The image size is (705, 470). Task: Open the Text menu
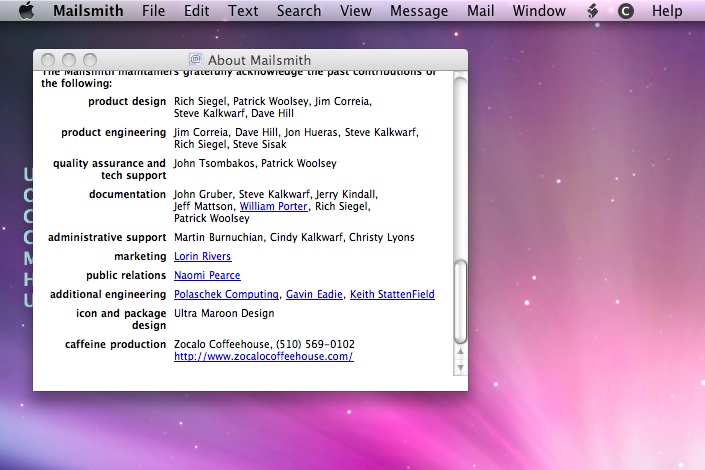coord(242,11)
